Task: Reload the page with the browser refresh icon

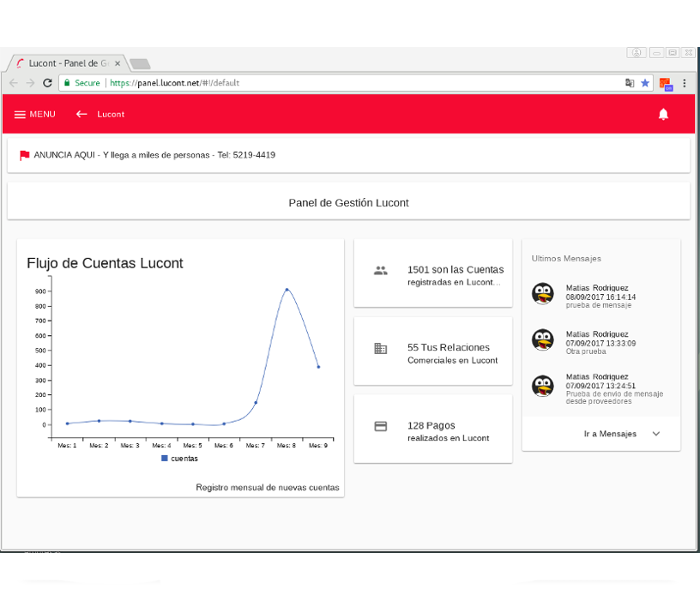Action: click(47, 83)
